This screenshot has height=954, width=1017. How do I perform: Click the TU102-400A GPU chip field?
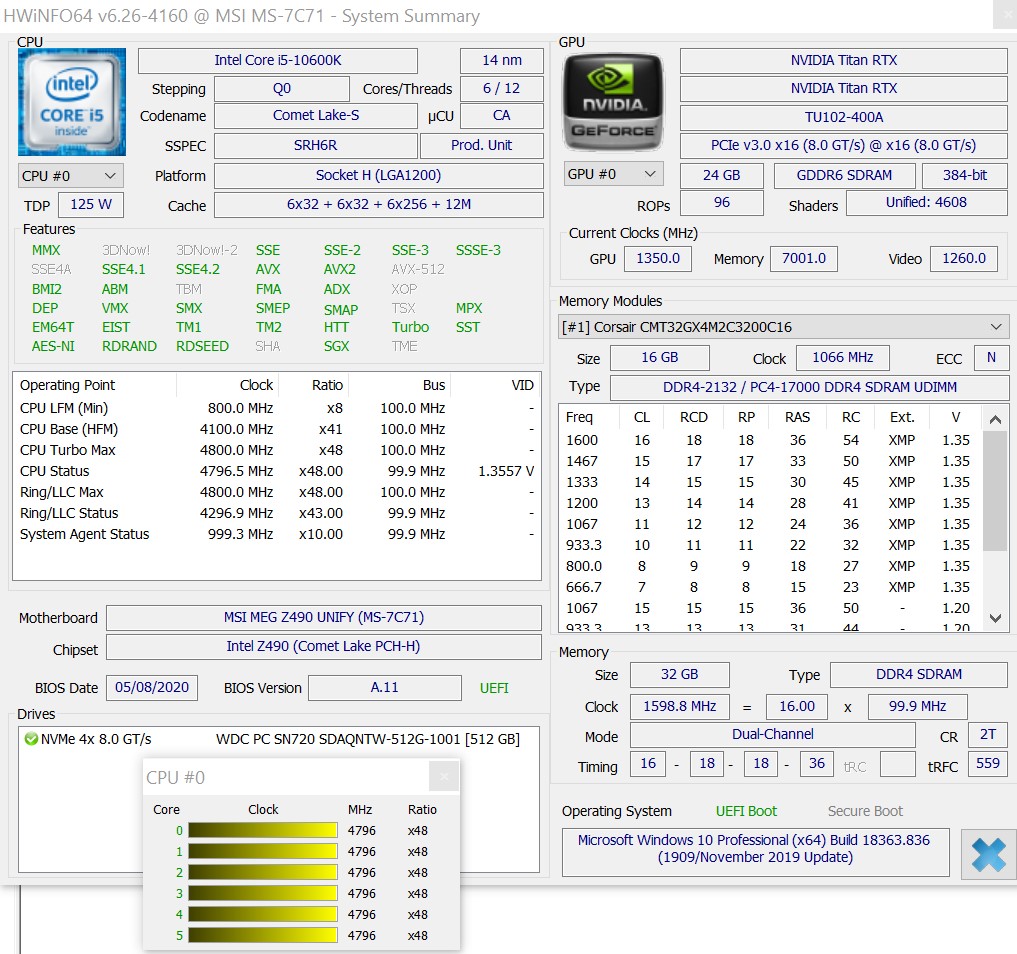coord(844,117)
